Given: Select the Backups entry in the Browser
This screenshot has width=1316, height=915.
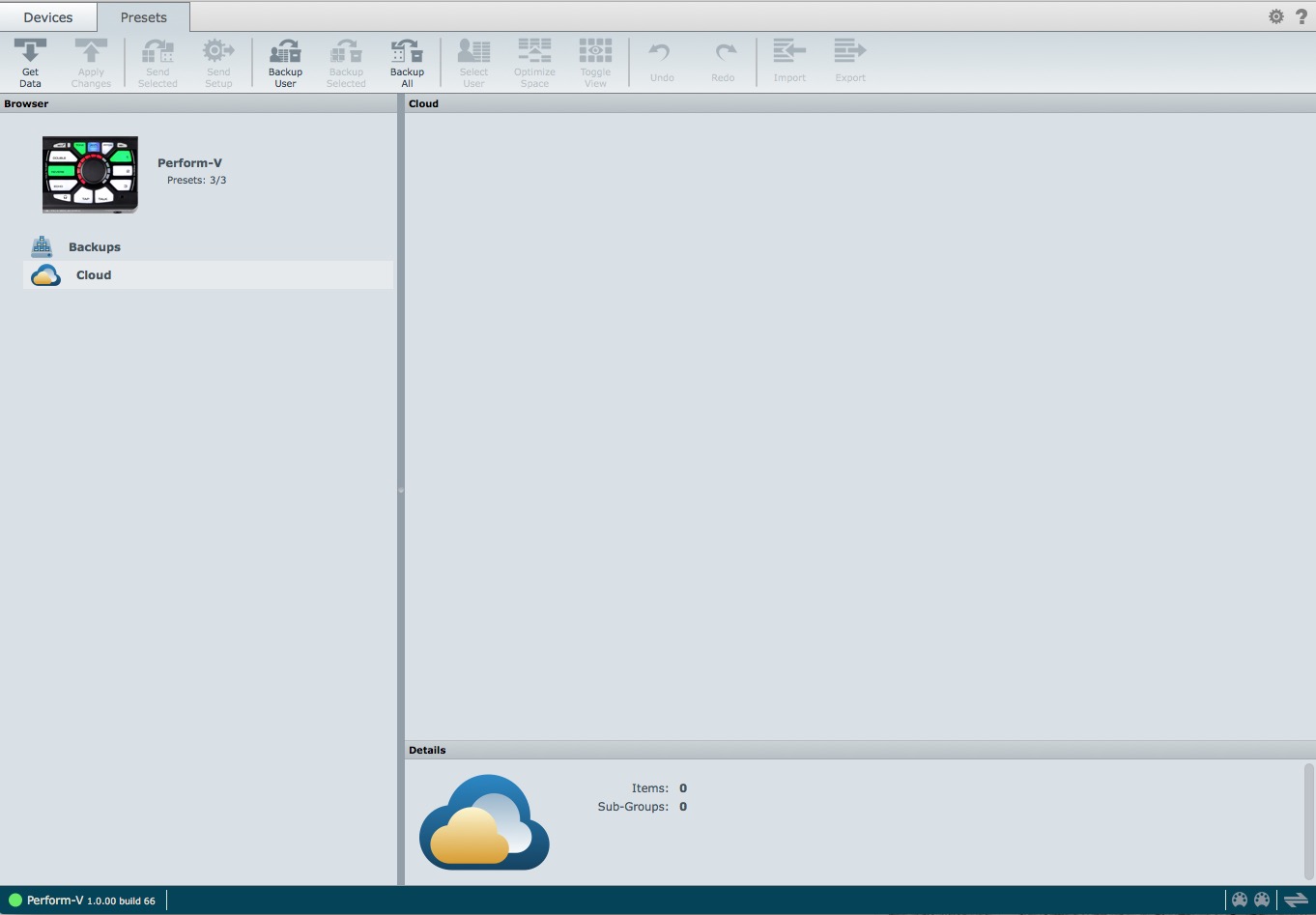Looking at the screenshot, I should point(94,246).
